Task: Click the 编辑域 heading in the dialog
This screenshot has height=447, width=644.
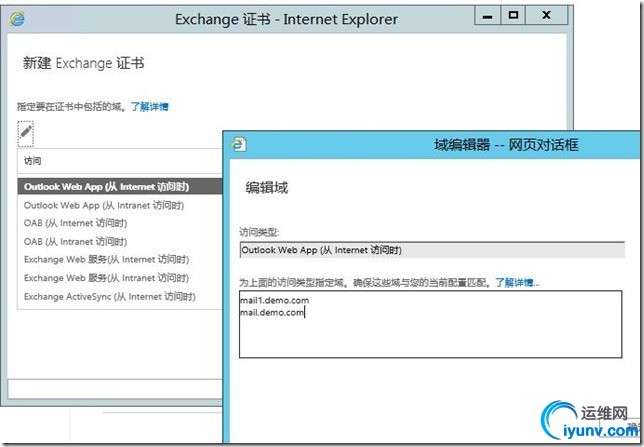Action: (267, 188)
